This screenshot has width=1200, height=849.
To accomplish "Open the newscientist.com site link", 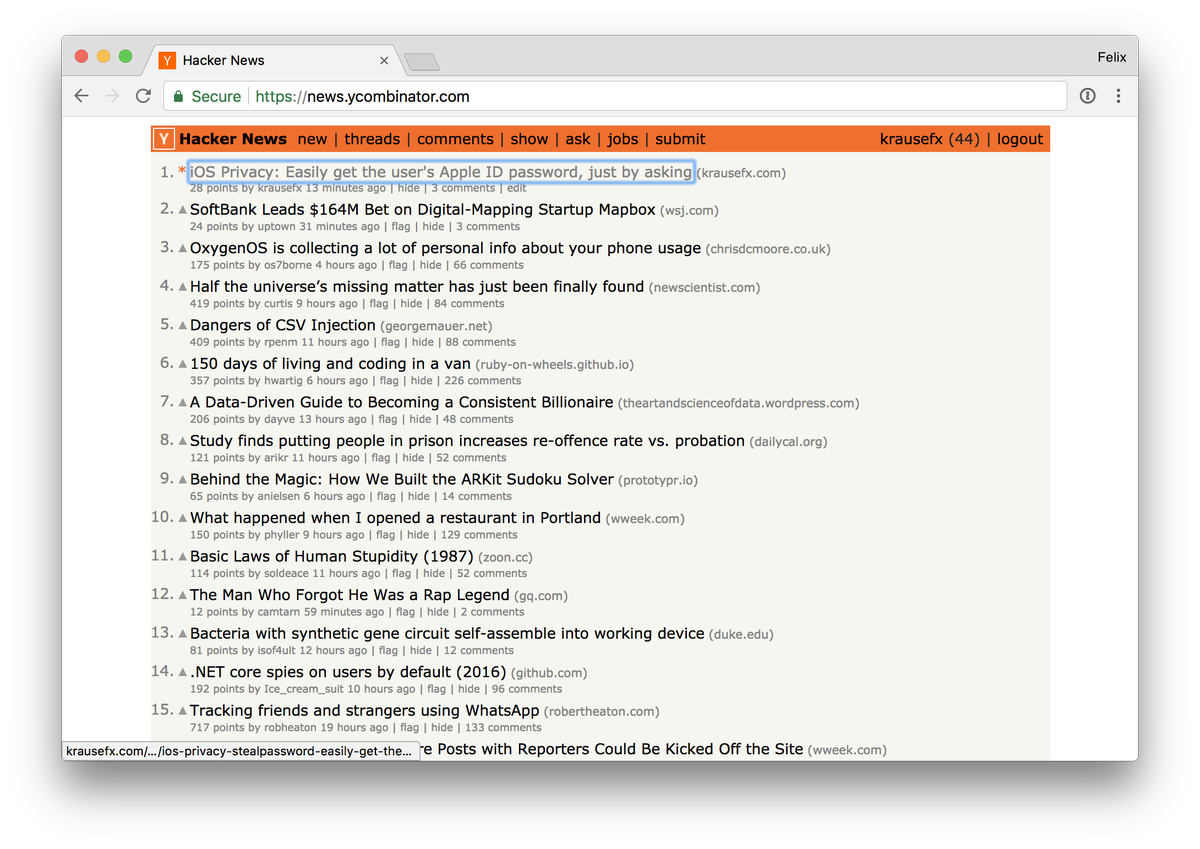I will coord(704,288).
